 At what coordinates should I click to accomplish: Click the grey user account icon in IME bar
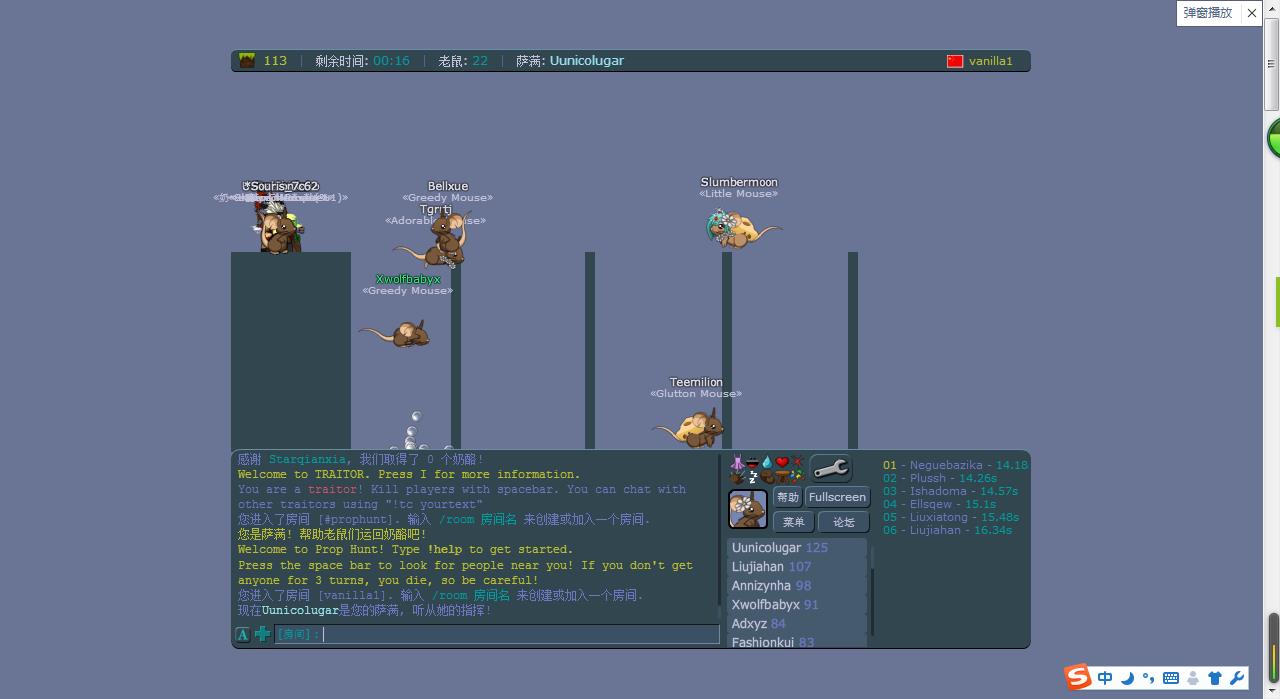pyautogui.click(x=1192, y=678)
